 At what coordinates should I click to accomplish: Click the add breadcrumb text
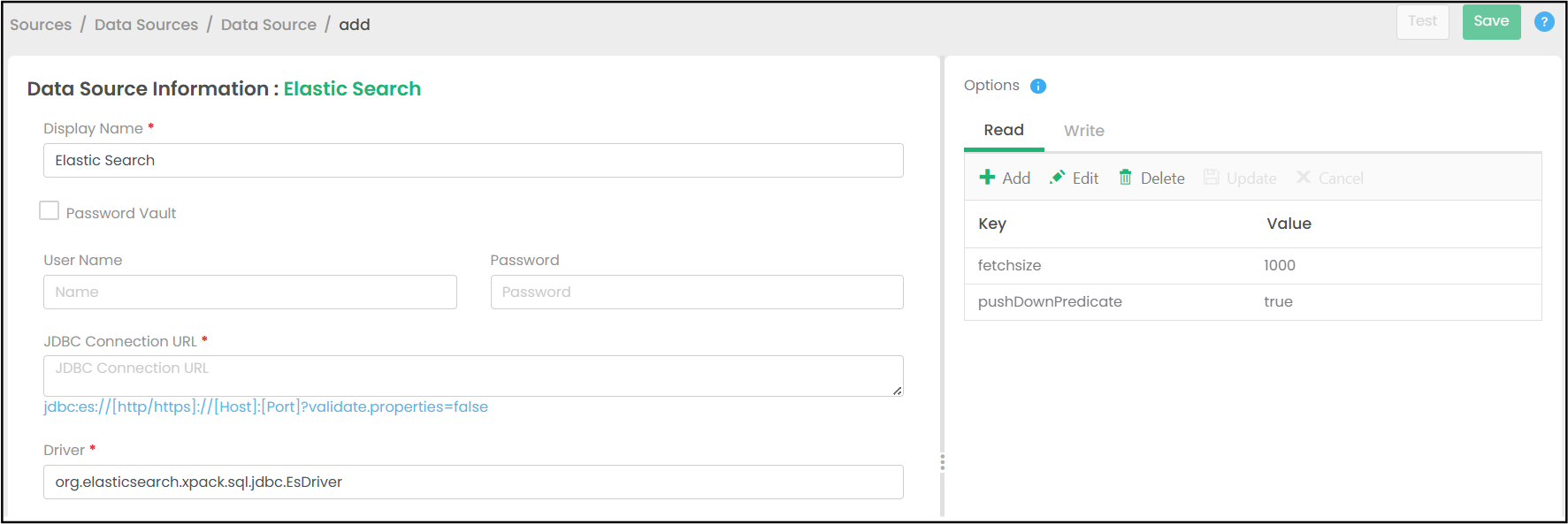[x=355, y=25]
